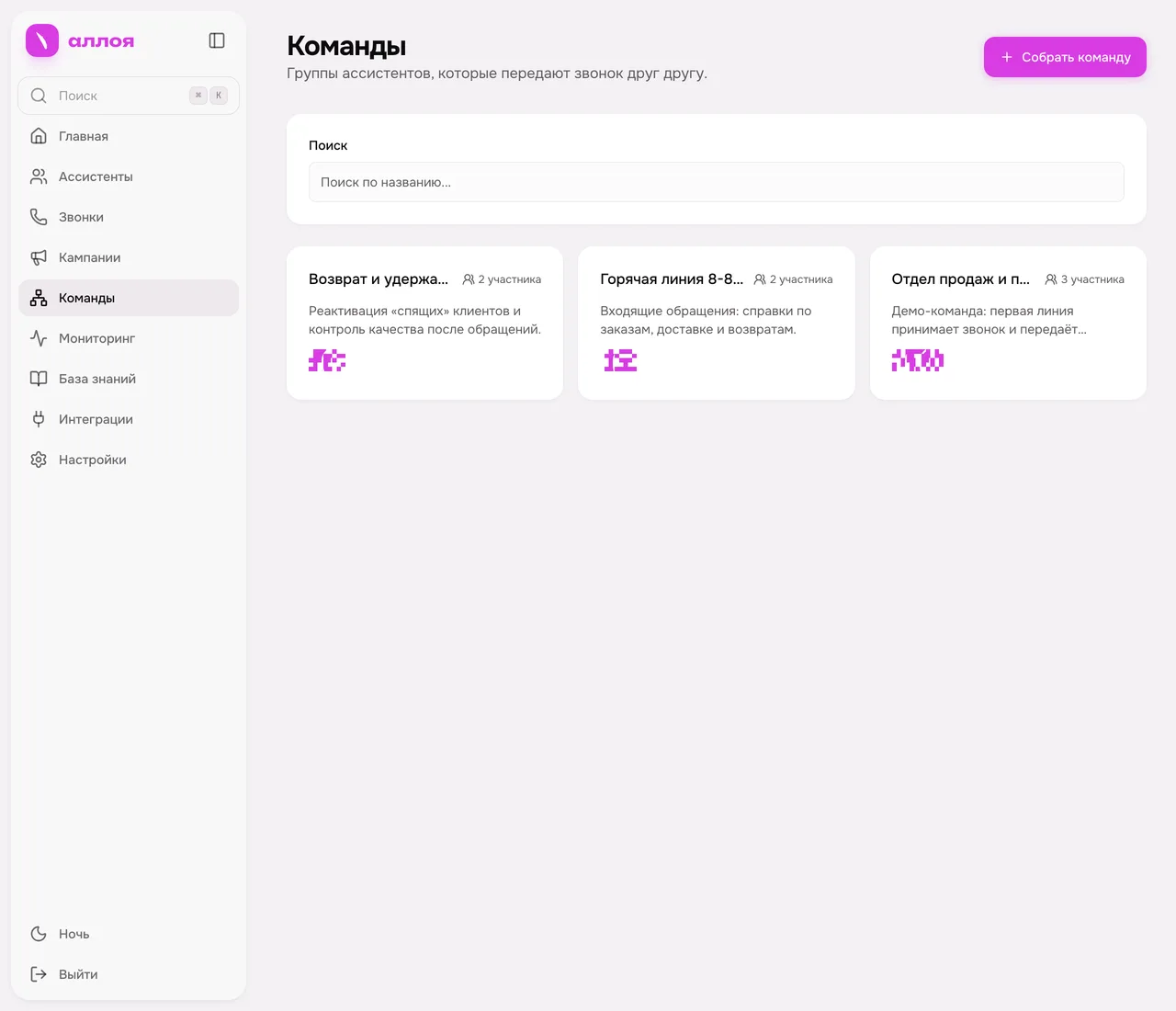Click the Настройки gear icon

tap(39, 460)
